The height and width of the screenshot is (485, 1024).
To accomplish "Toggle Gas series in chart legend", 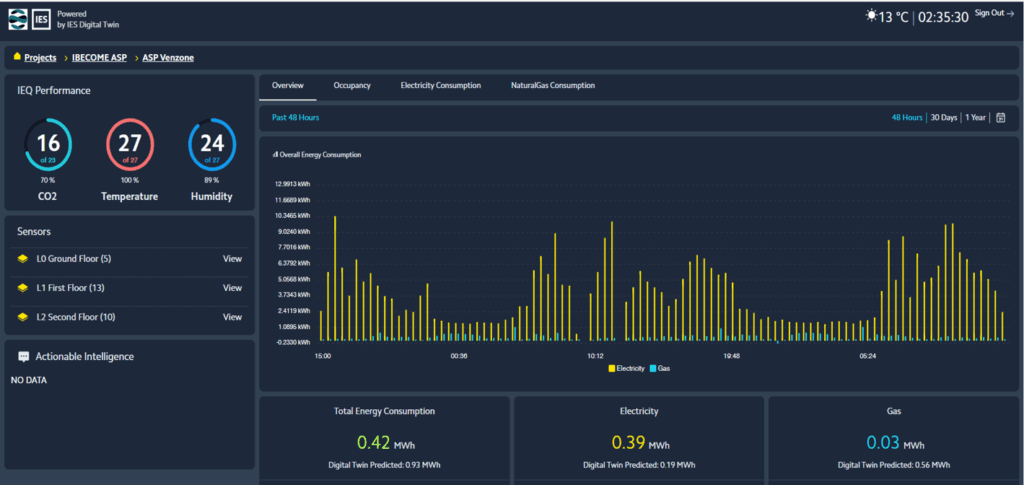I will pyautogui.click(x=659, y=369).
